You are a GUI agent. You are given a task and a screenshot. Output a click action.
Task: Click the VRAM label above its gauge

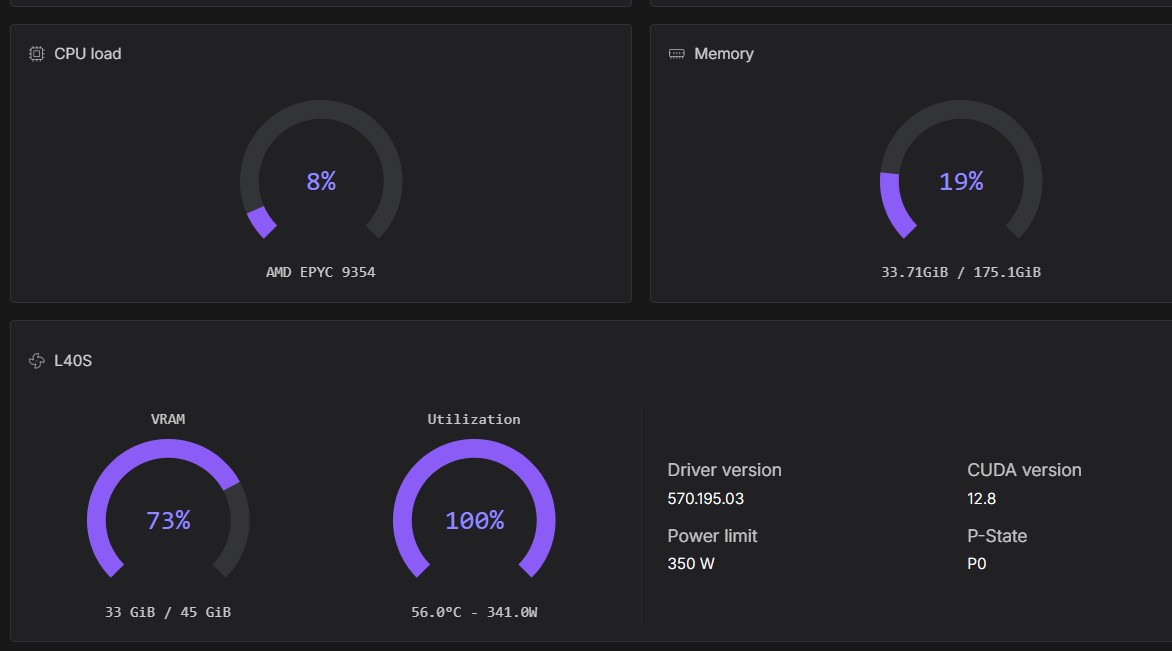(168, 419)
